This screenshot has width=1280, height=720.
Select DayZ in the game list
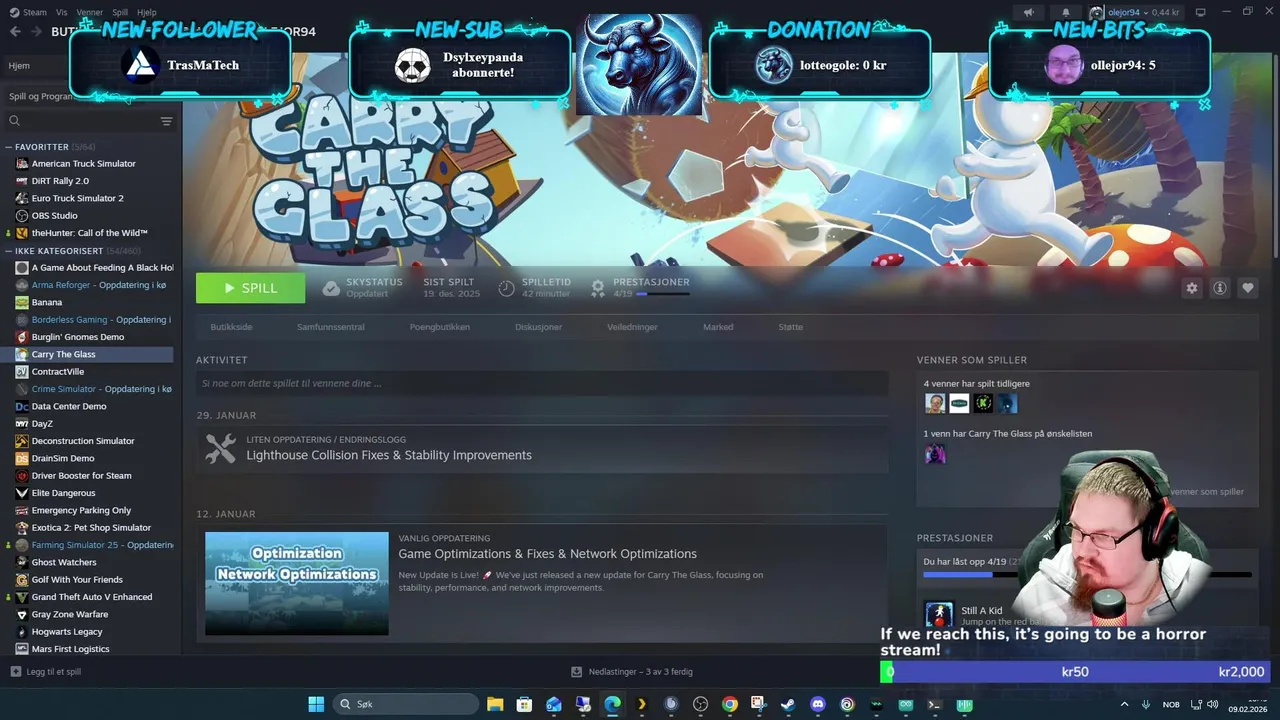[42, 423]
